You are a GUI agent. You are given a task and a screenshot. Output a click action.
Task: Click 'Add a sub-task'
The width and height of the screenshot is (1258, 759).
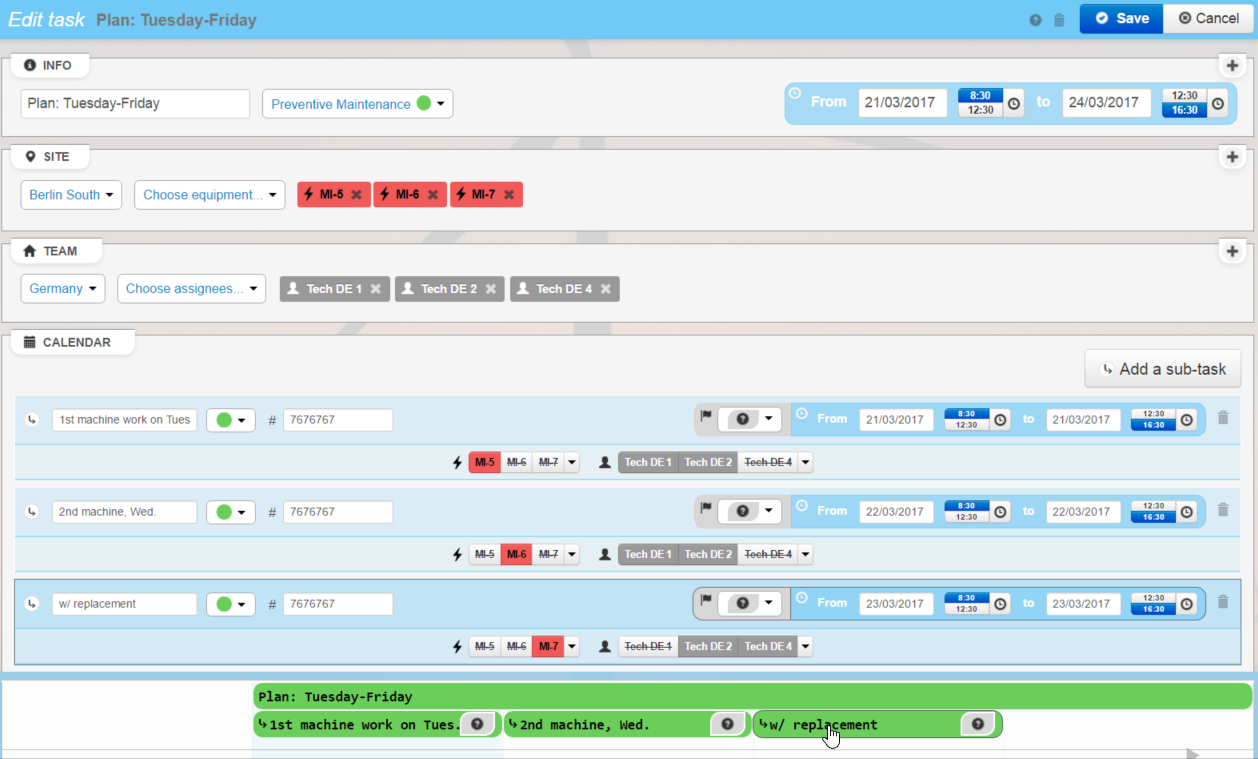(1162, 368)
